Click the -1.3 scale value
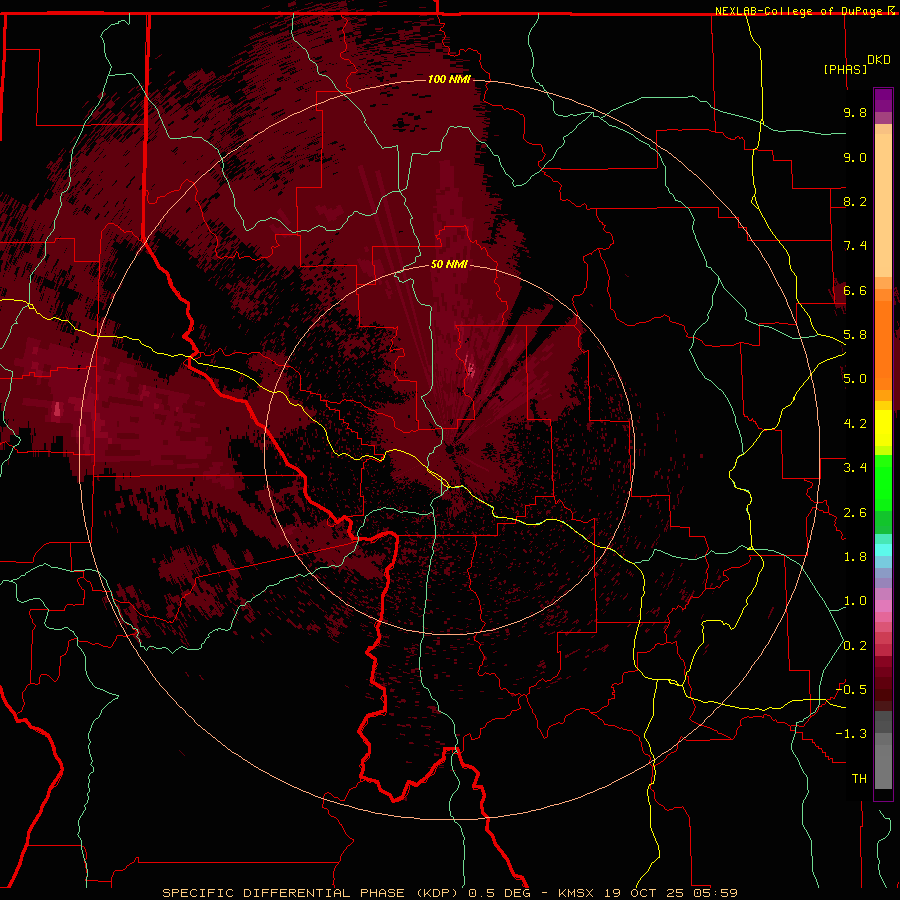Viewport: 900px width, 900px height. (851, 734)
